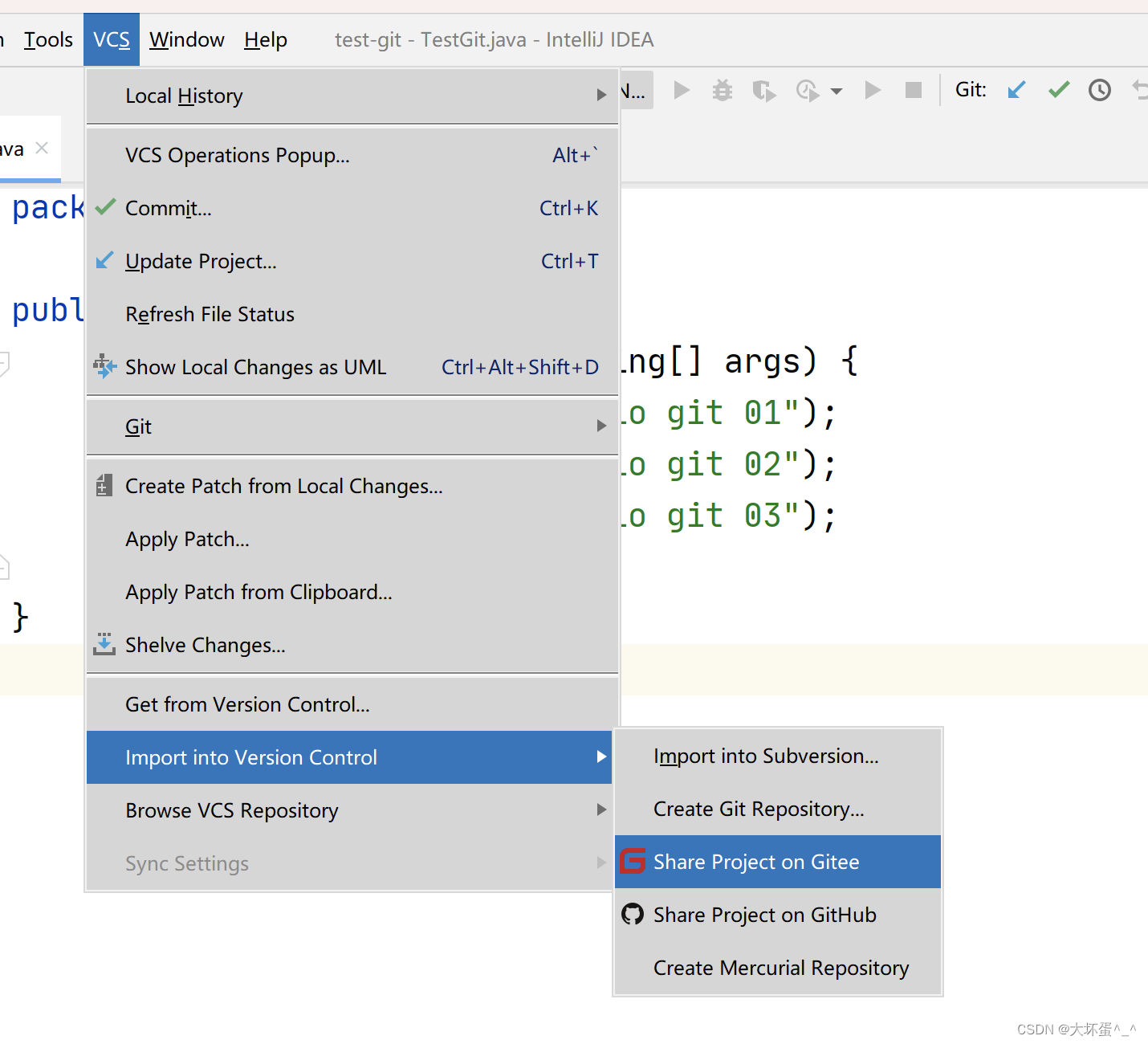
Task: Click the Profiler run icon
Action: (807, 91)
